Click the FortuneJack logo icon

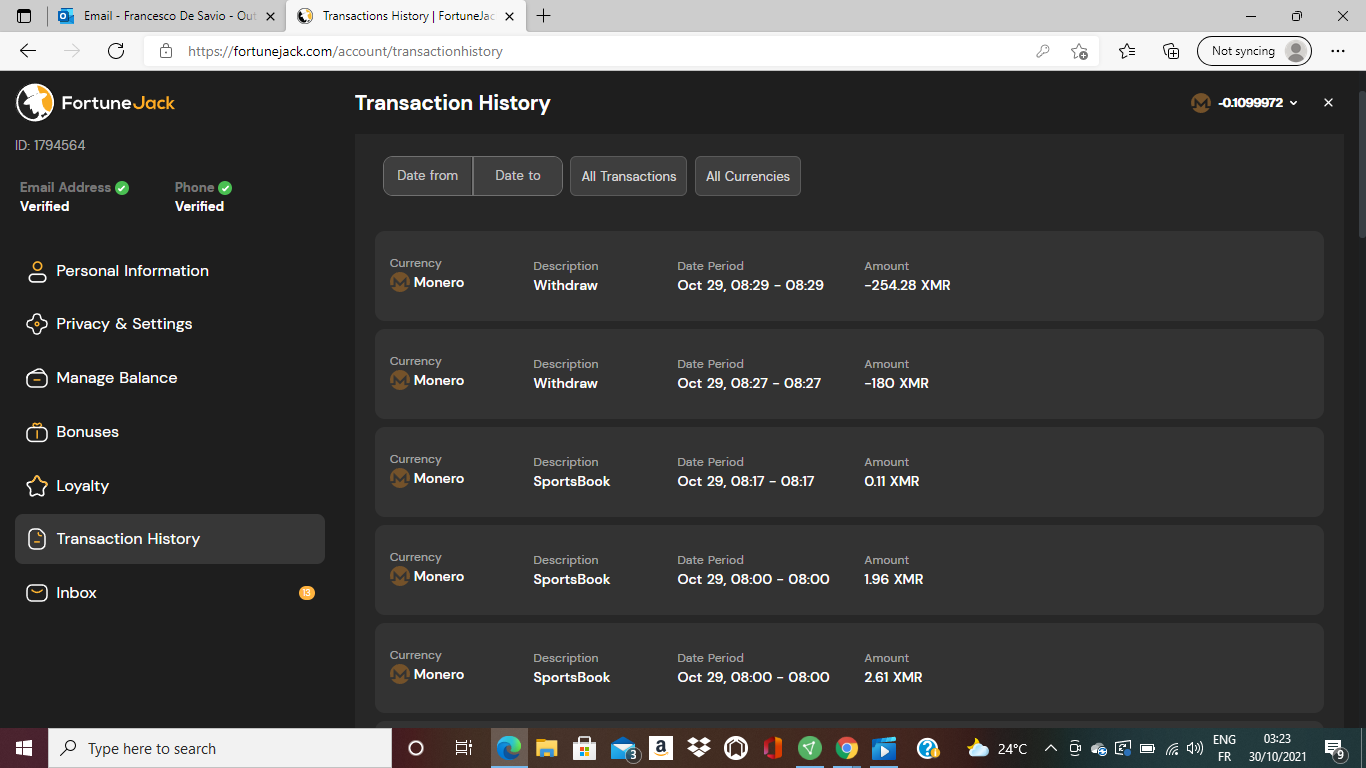pos(35,102)
